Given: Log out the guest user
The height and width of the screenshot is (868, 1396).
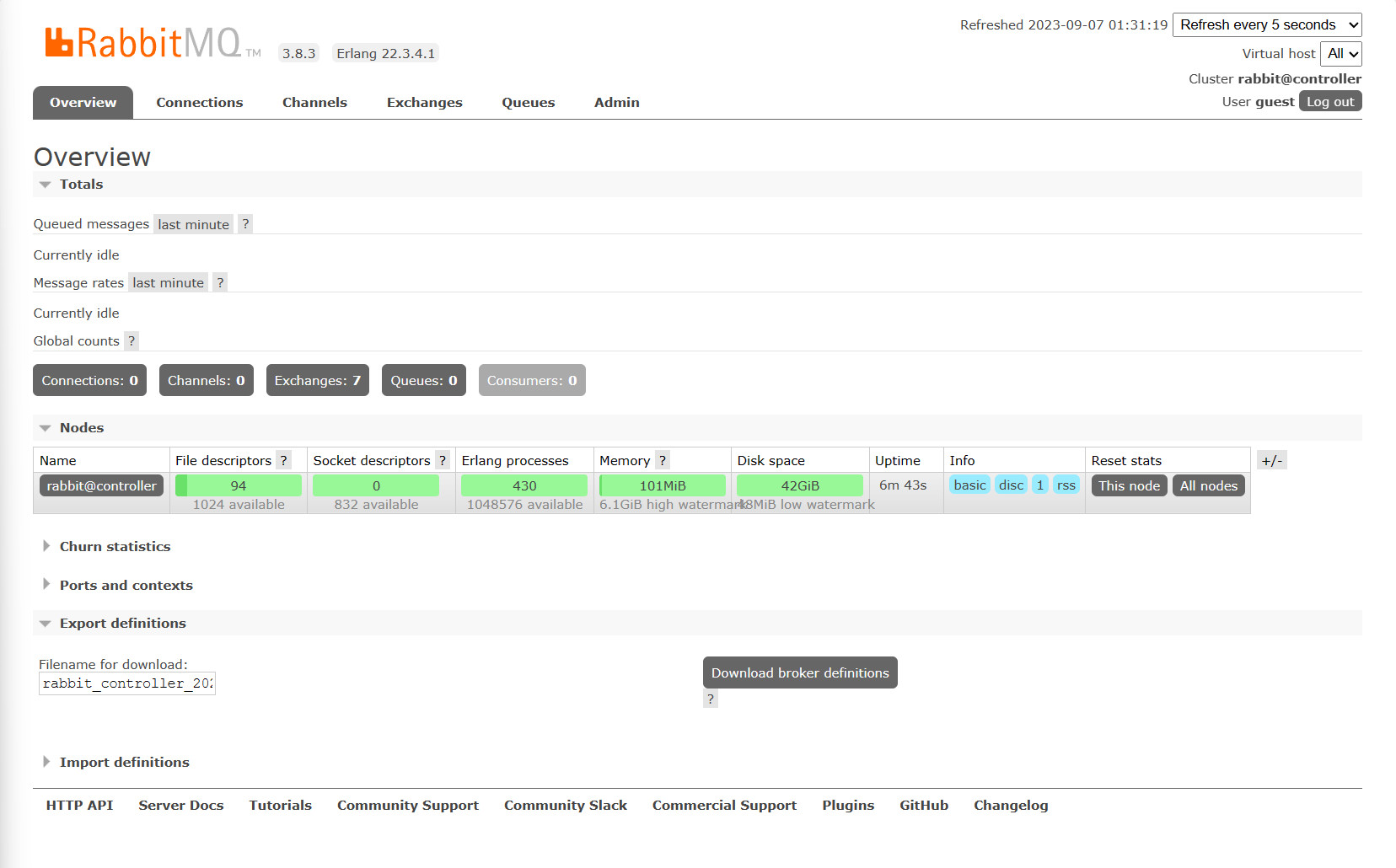Looking at the screenshot, I should tap(1330, 102).
